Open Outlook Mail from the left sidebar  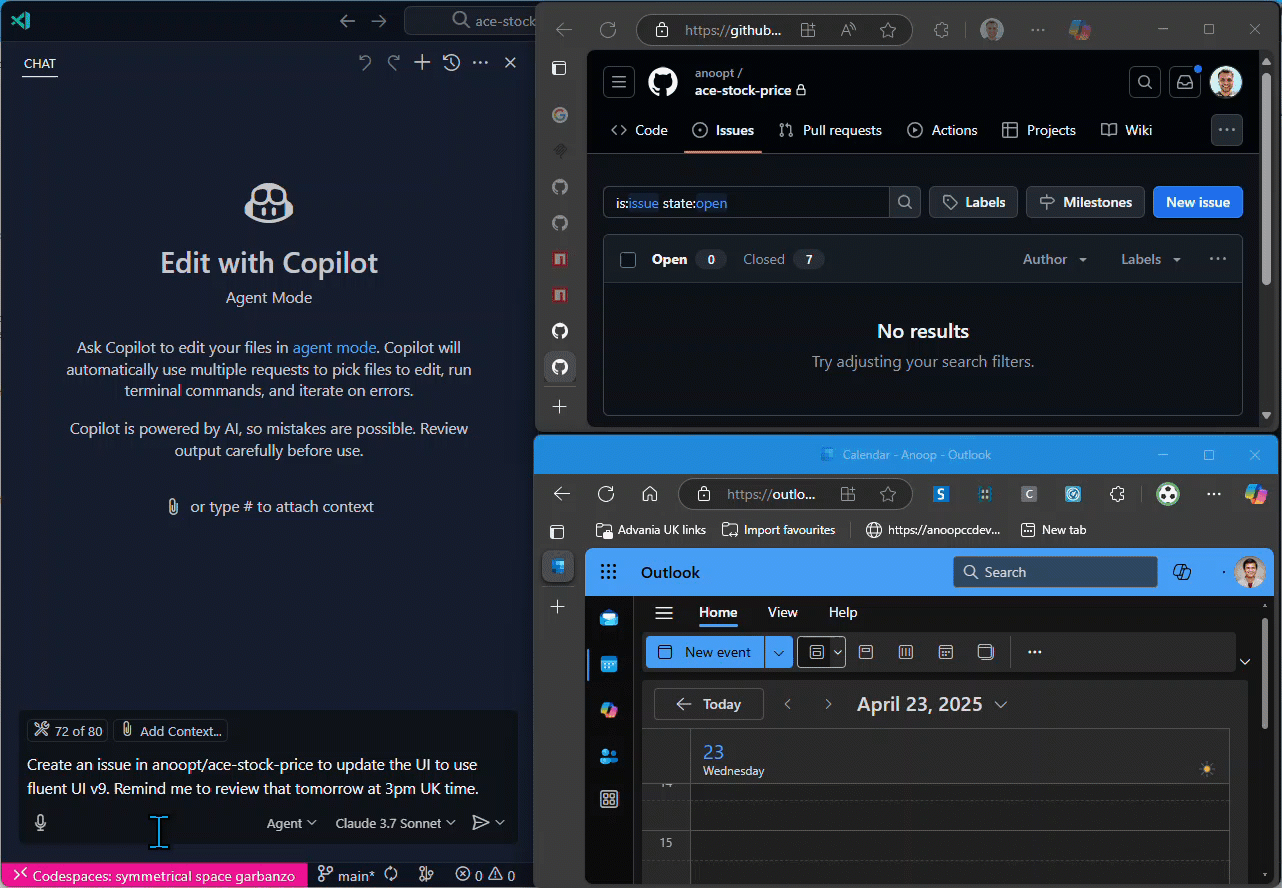608,618
